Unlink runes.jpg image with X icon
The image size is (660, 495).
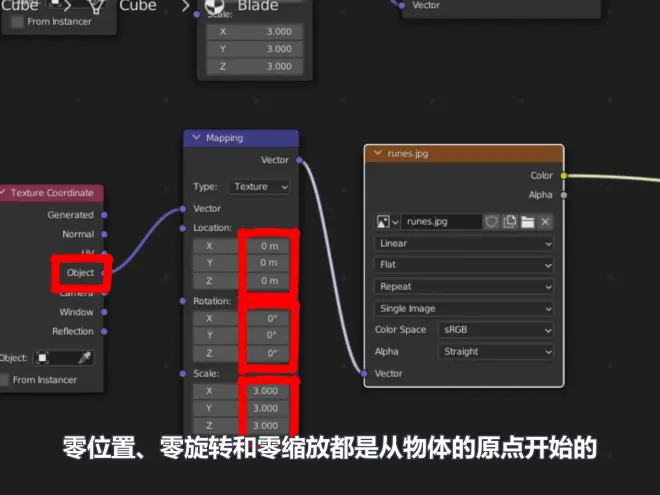545,221
